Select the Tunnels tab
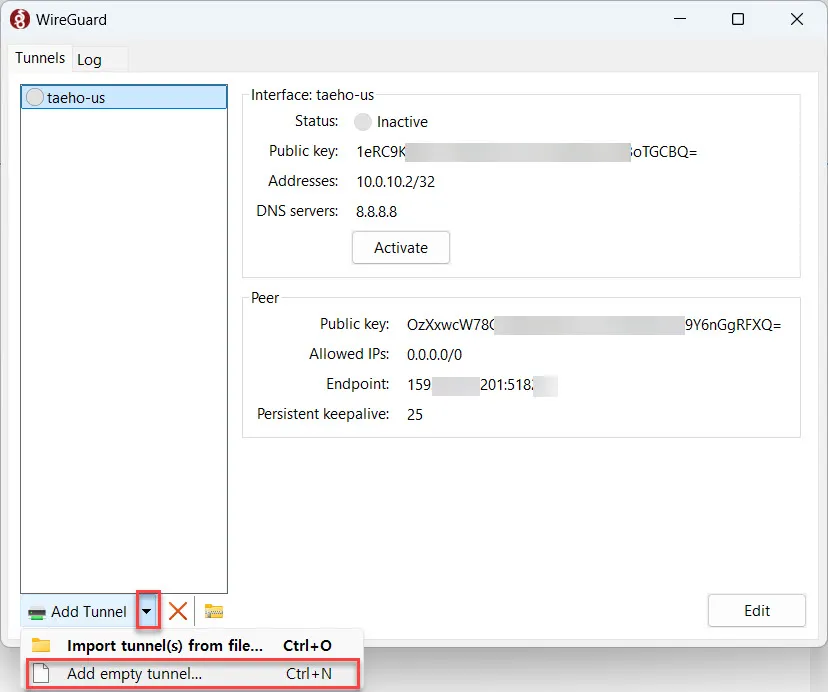The image size is (828, 692). 40,58
